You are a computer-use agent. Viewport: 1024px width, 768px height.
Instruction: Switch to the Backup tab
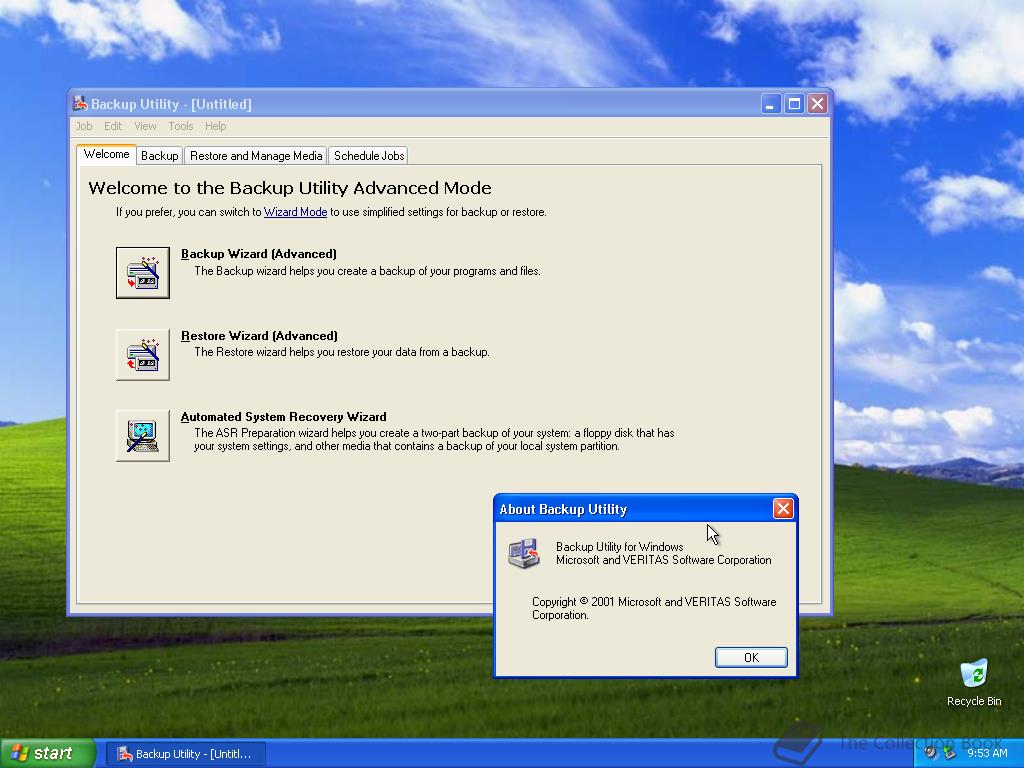pos(159,155)
